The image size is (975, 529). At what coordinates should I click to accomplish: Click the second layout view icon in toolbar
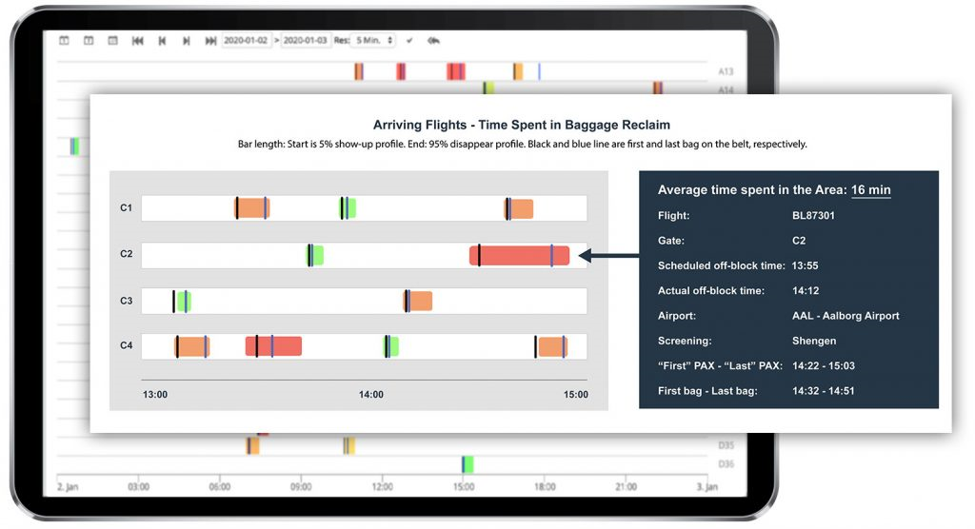(88, 41)
